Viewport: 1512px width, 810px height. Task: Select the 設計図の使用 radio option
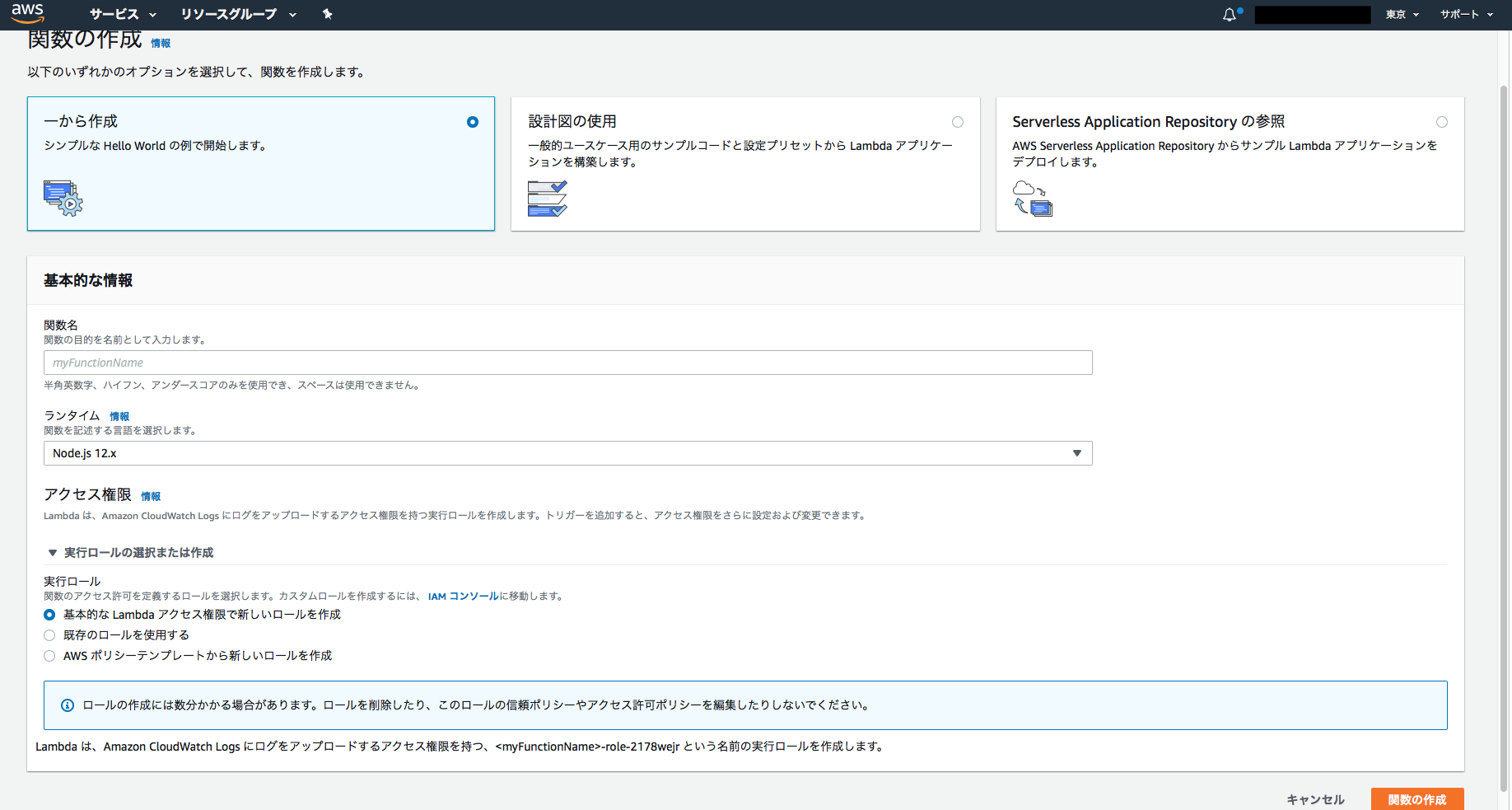pos(958,122)
